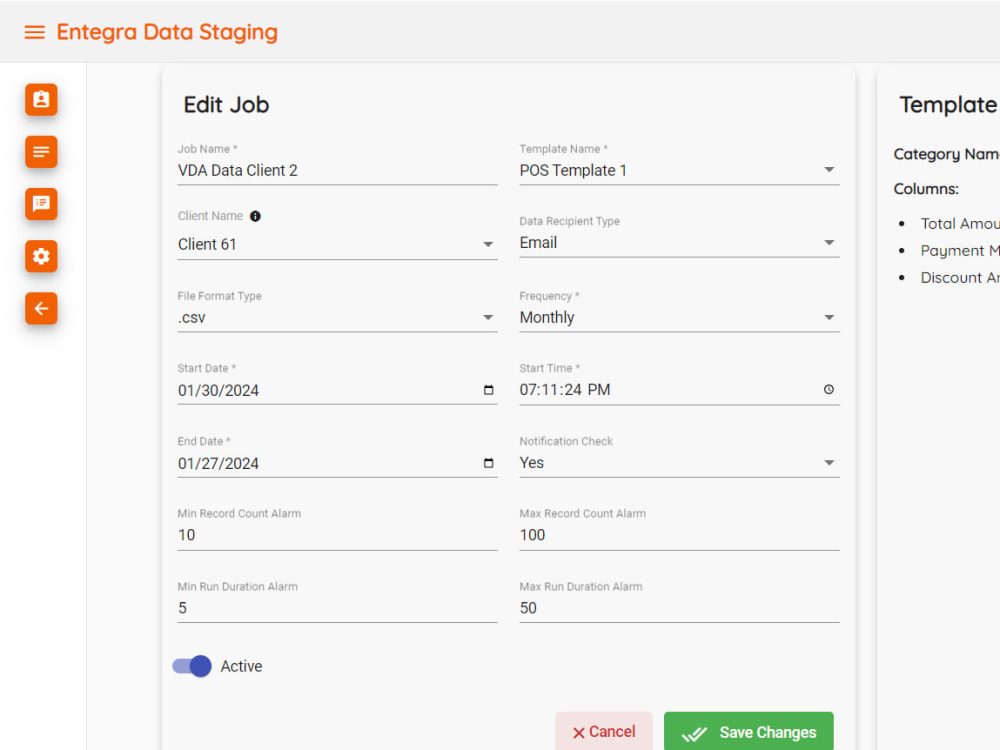The width and height of the screenshot is (1000, 750).
Task: Click the Max Run Duration Alarm field
Action: (679, 608)
